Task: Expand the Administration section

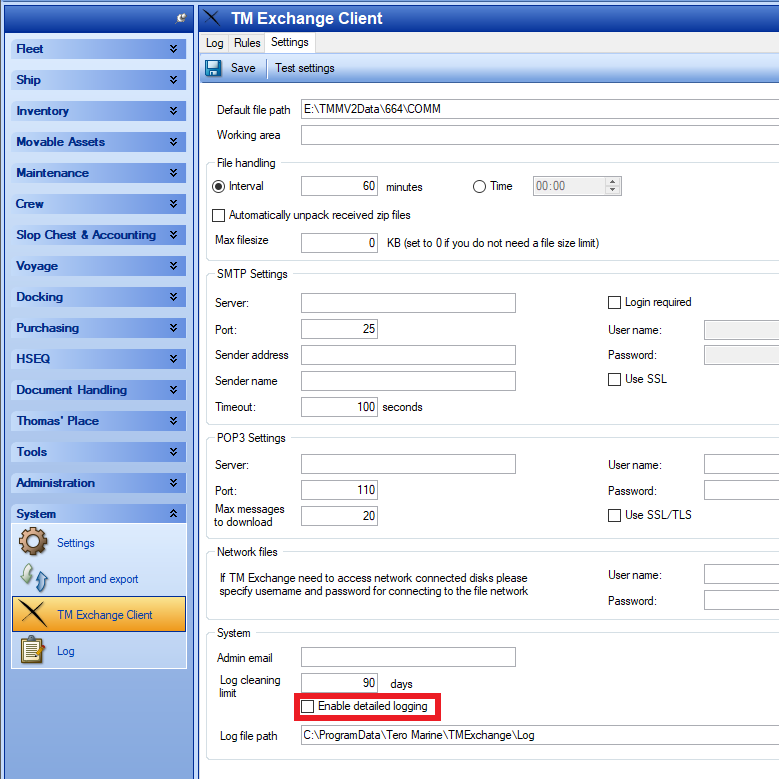Action: 98,483
